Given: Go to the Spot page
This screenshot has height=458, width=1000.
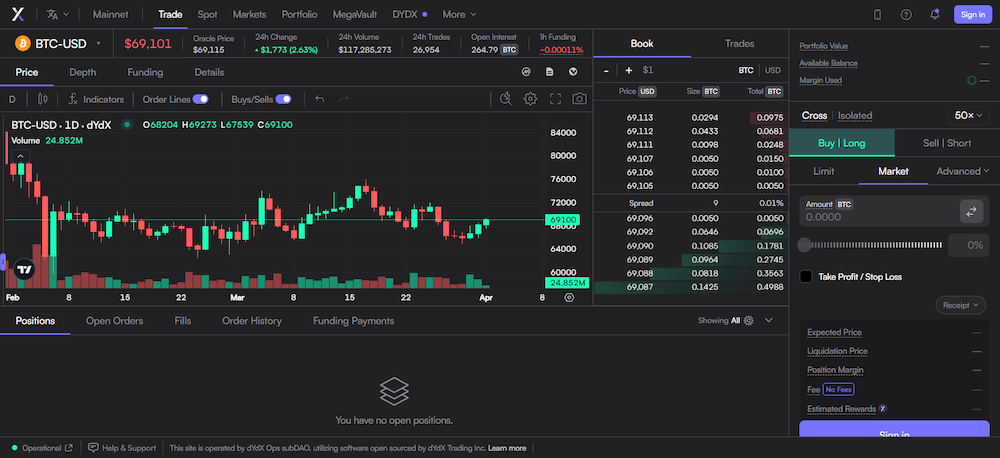Looking at the screenshot, I should click(x=207, y=14).
